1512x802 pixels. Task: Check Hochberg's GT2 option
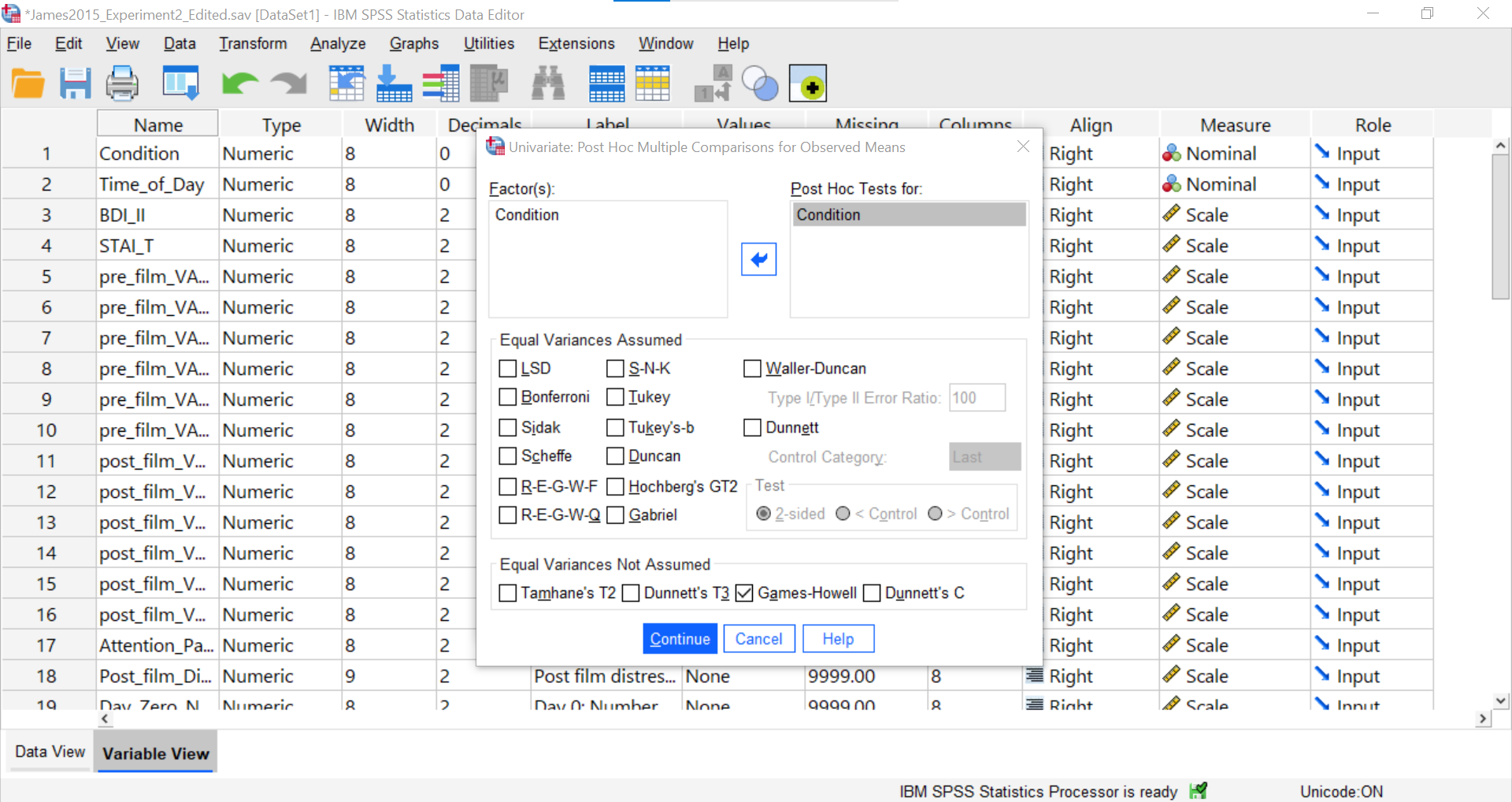(x=615, y=487)
